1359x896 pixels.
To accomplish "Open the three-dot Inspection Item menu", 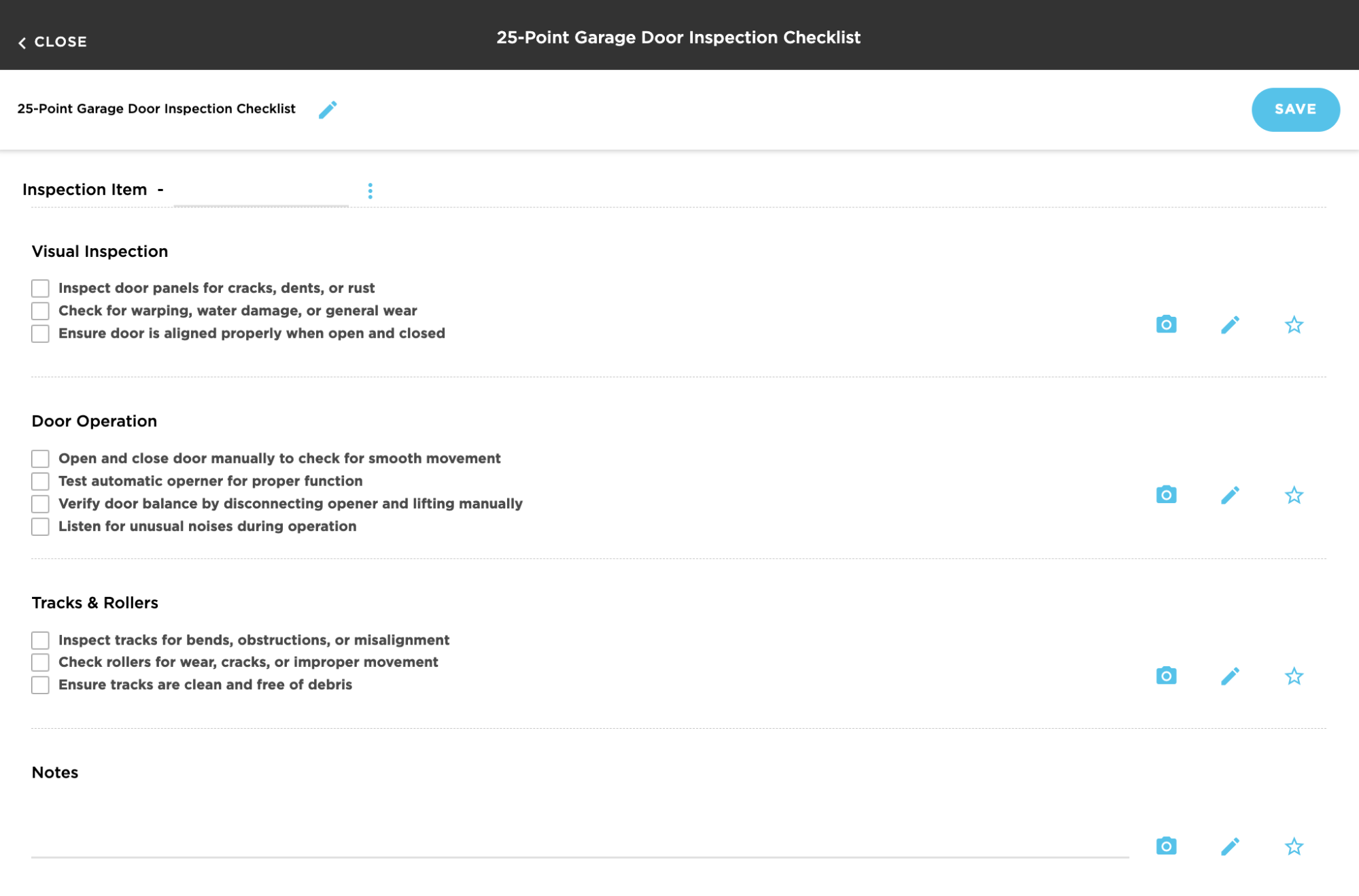I will tap(370, 190).
